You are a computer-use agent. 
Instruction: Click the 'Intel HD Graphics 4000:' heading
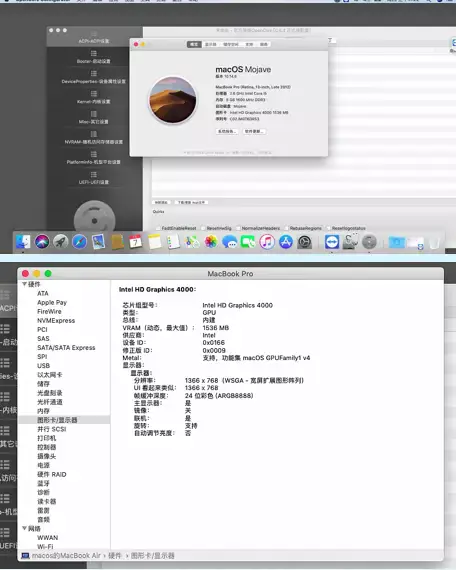tap(157, 289)
